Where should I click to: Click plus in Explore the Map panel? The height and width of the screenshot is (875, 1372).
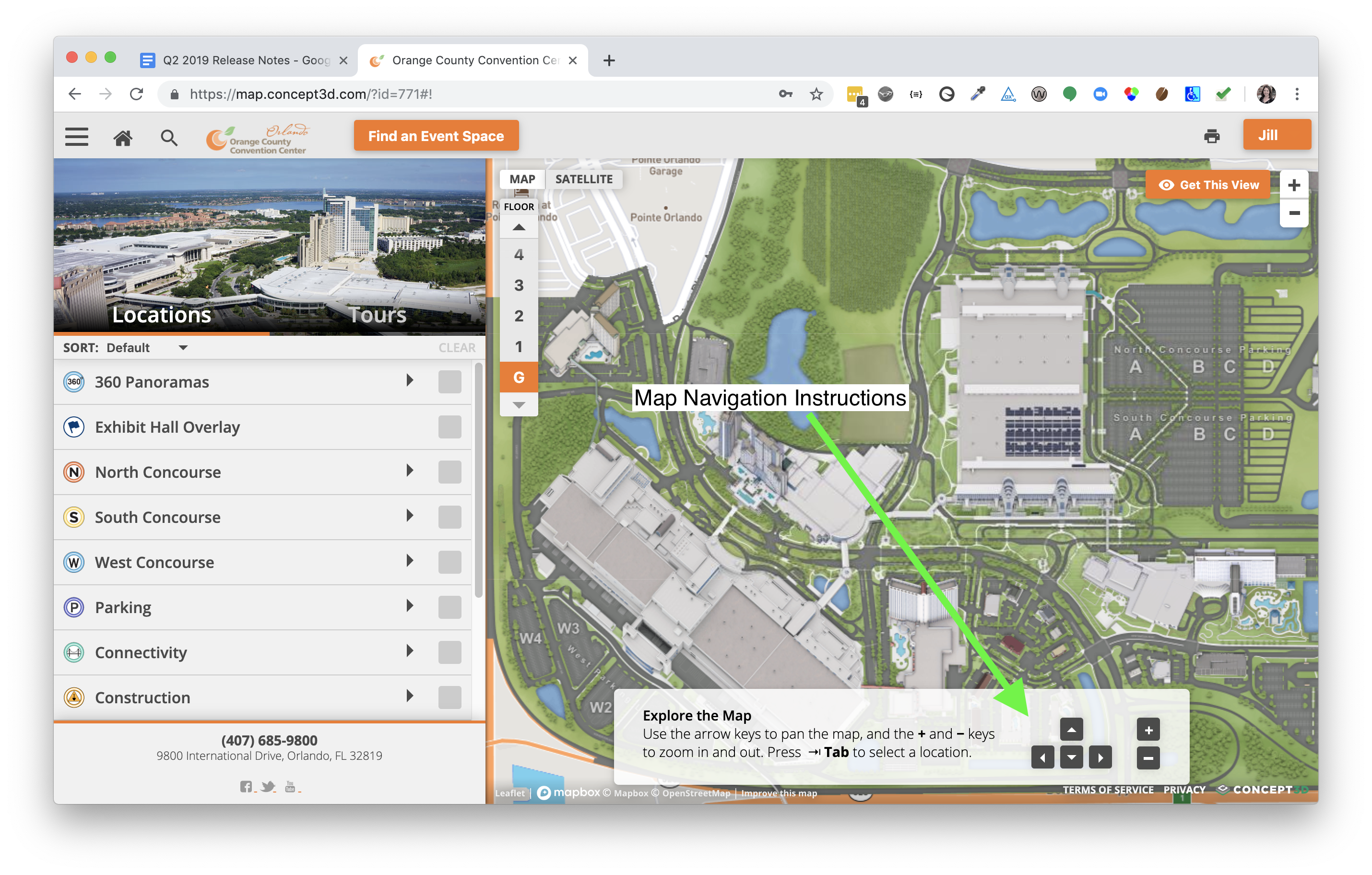pos(1148,730)
